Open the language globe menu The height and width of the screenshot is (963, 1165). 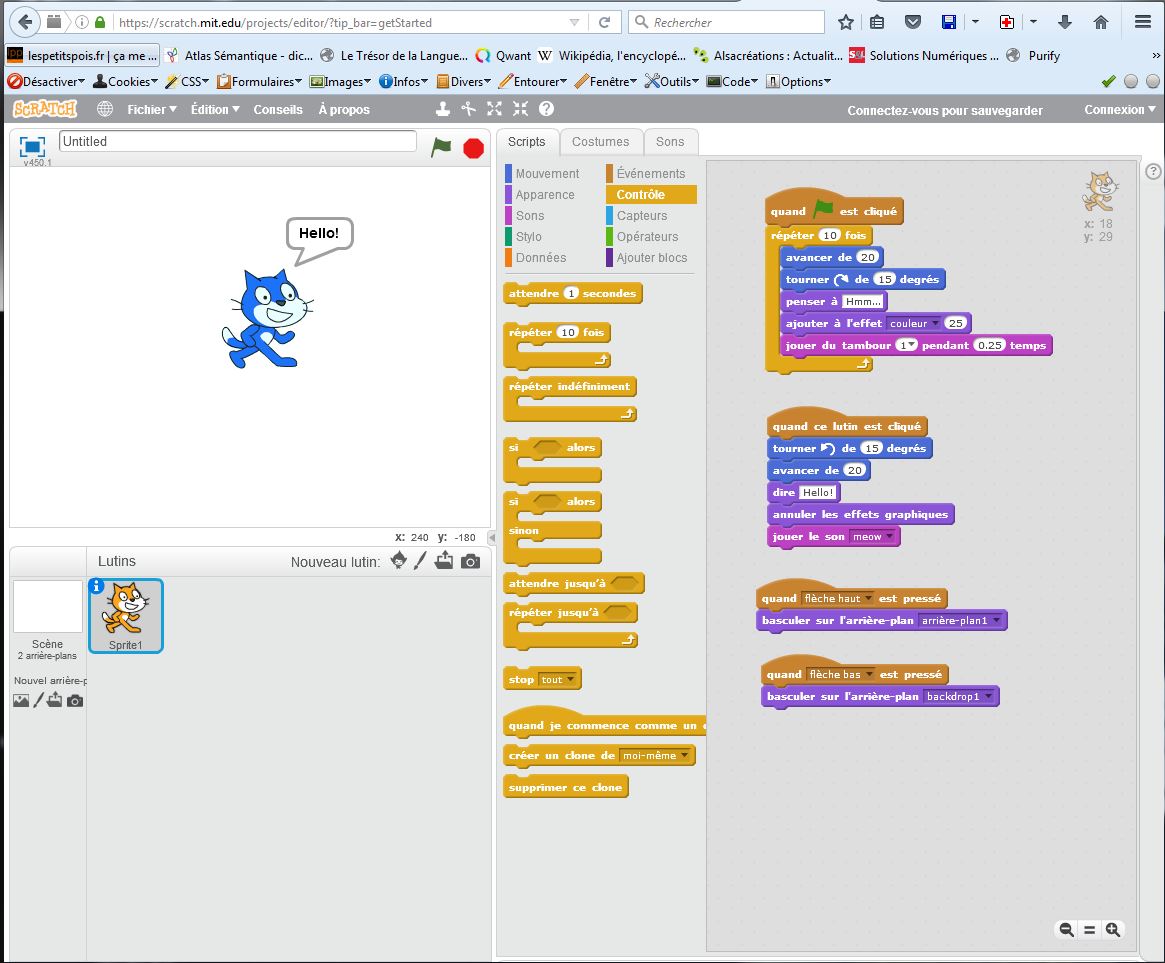tap(105, 109)
